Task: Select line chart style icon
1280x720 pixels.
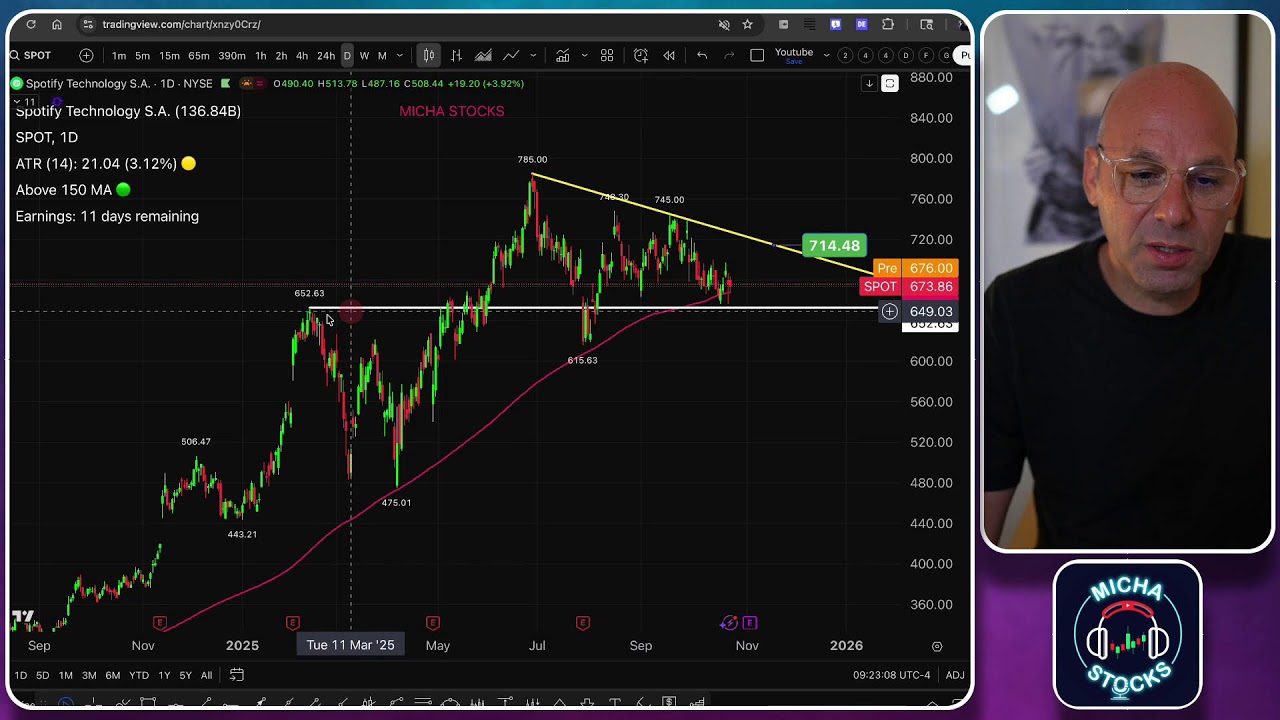Action: tap(511, 55)
